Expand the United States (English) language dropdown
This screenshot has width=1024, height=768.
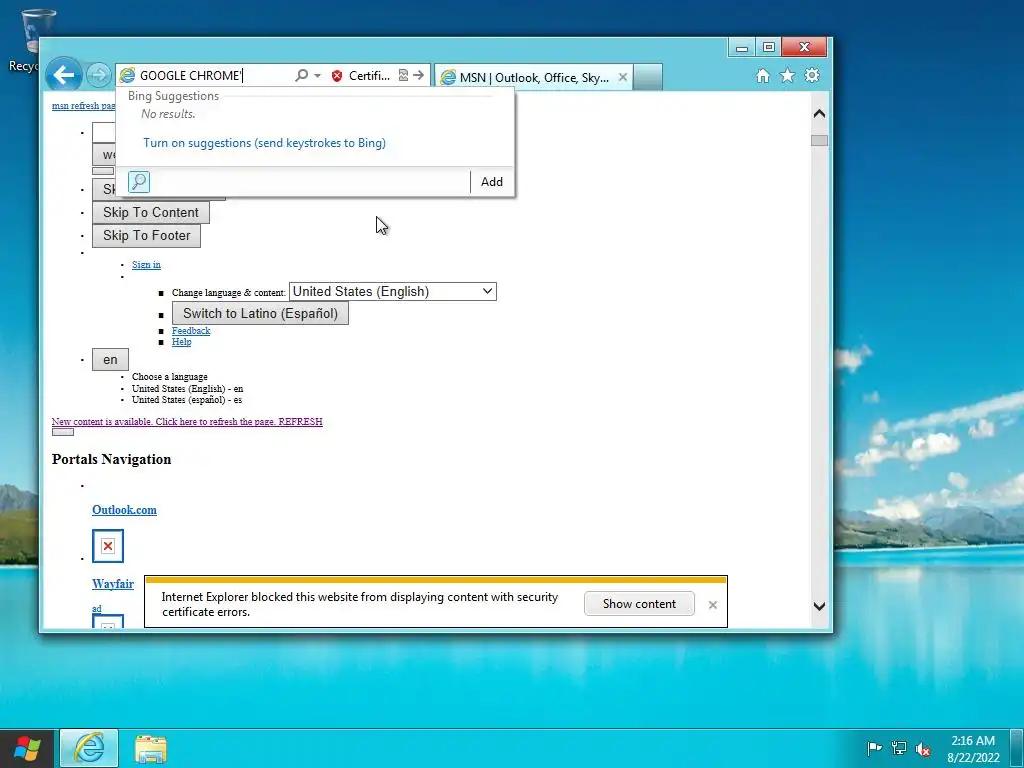[x=392, y=291]
